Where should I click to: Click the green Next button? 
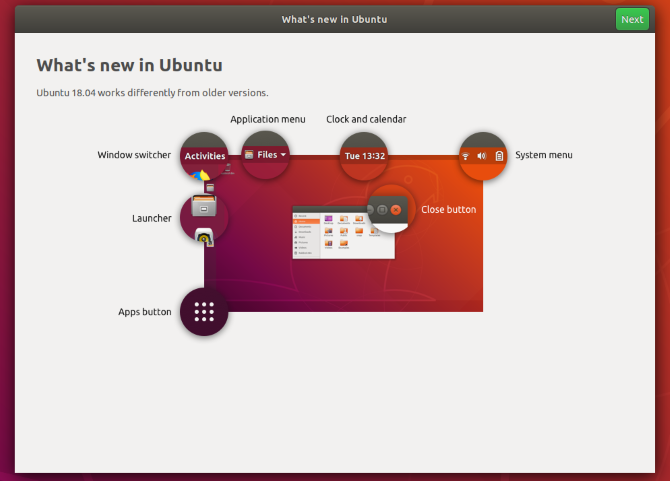[632, 19]
